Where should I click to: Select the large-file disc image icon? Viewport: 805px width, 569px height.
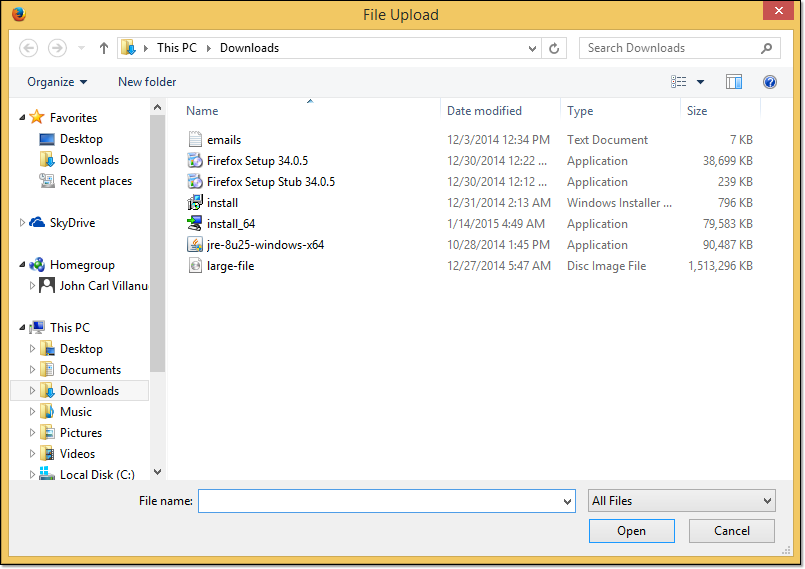pos(196,266)
